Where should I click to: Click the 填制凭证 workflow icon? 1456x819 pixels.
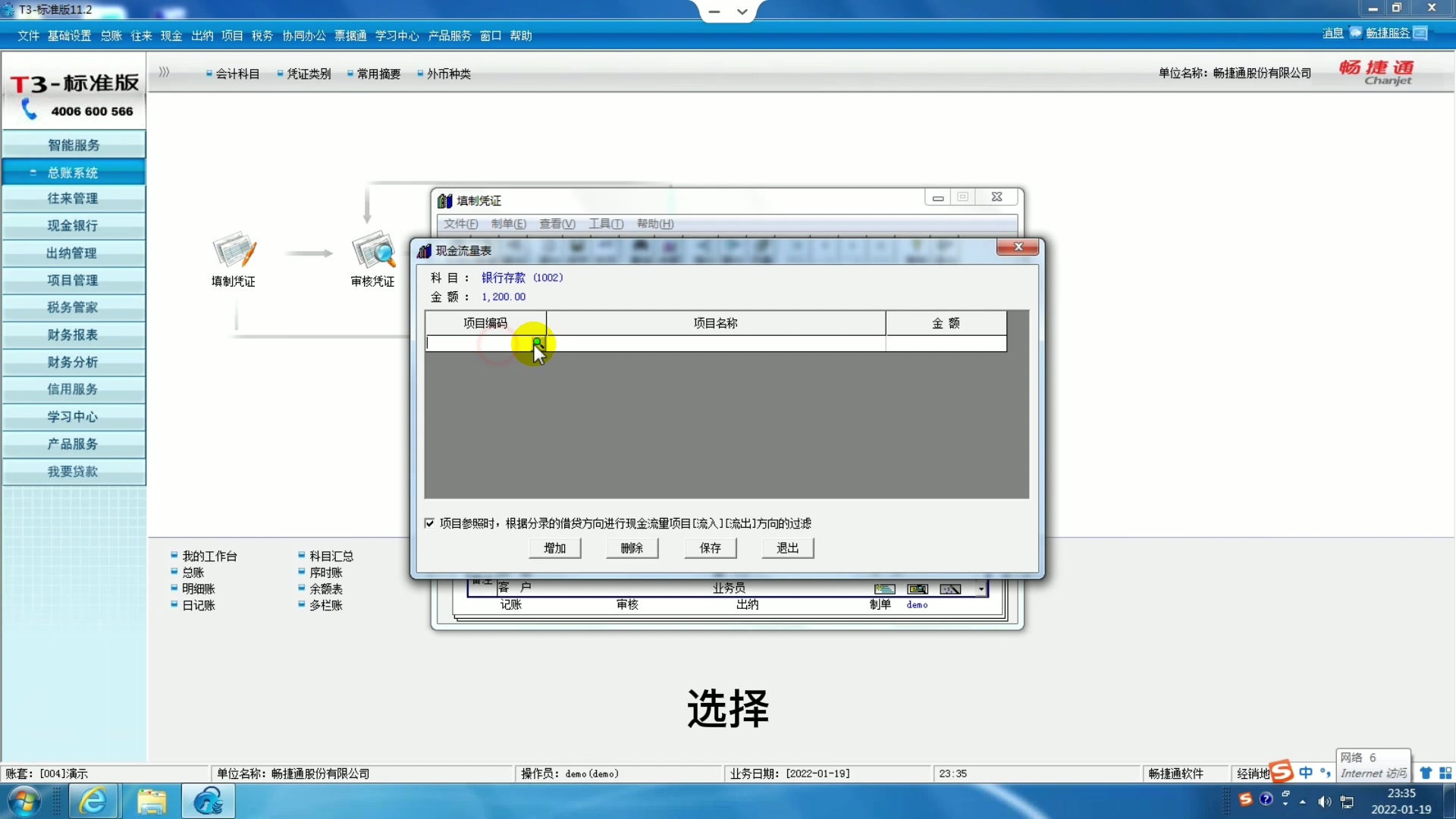[234, 251]
